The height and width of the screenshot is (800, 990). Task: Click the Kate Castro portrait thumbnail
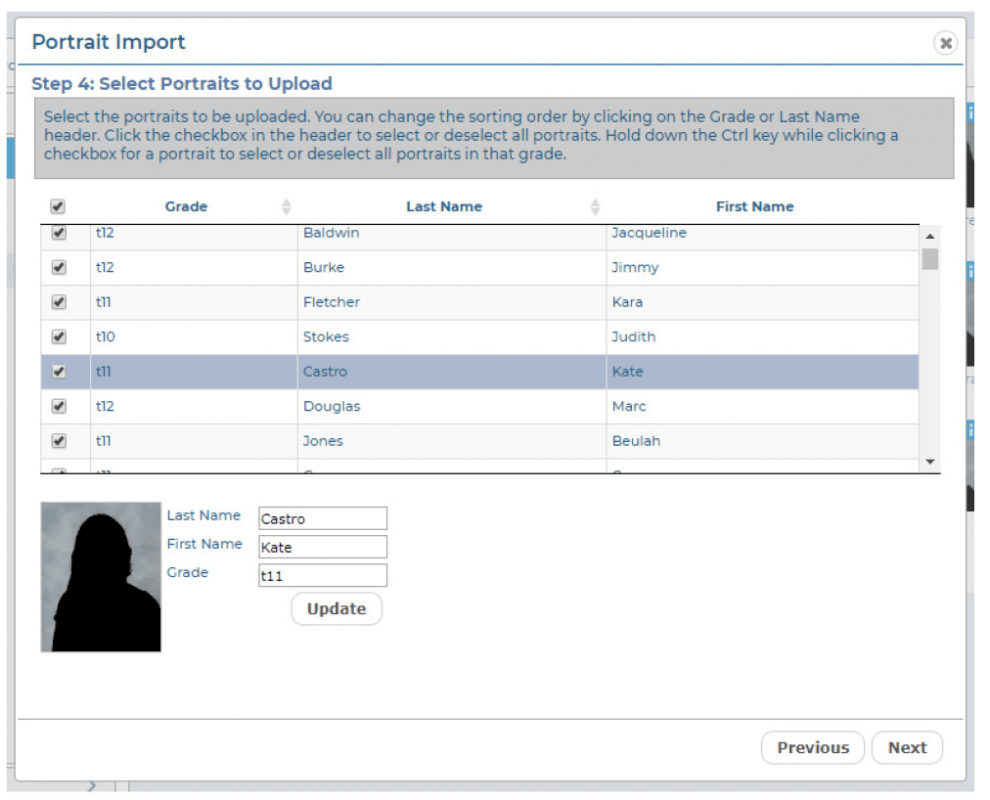point(101,577)
